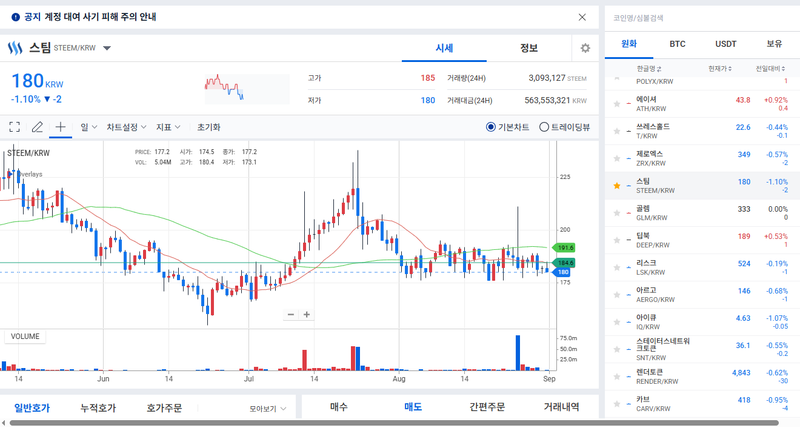Sort list by 현재가 column
The image size is (800, 427).
pos(719,69)
